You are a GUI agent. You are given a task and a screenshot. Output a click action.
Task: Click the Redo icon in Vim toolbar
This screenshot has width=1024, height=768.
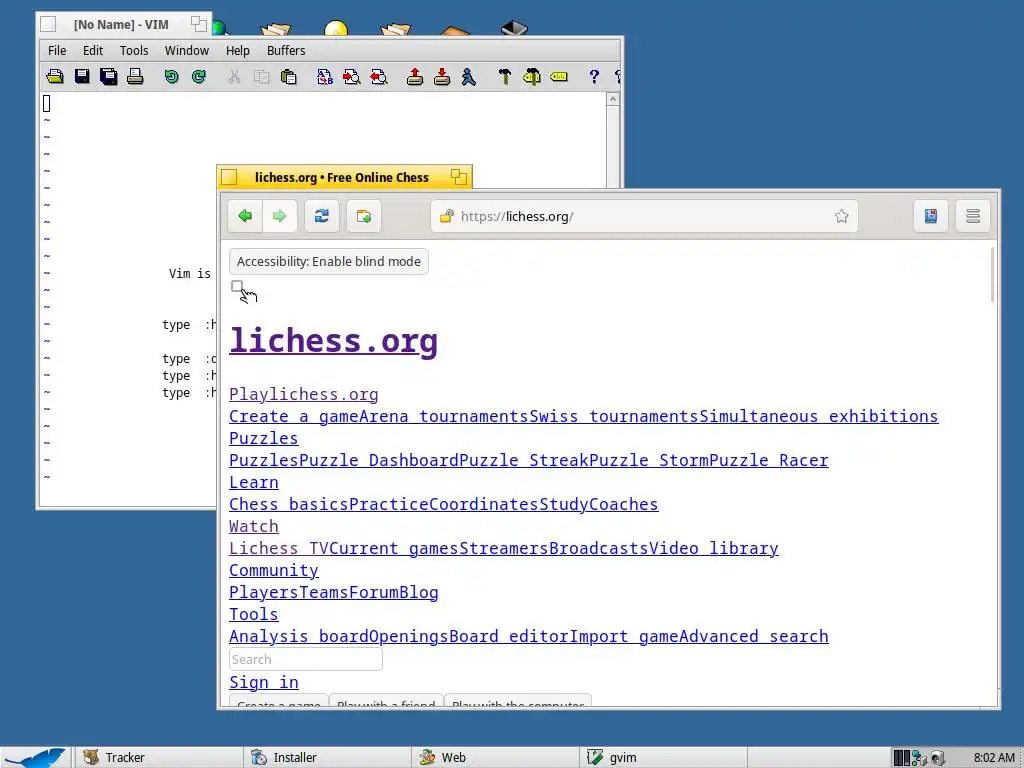tap(199, 77)
